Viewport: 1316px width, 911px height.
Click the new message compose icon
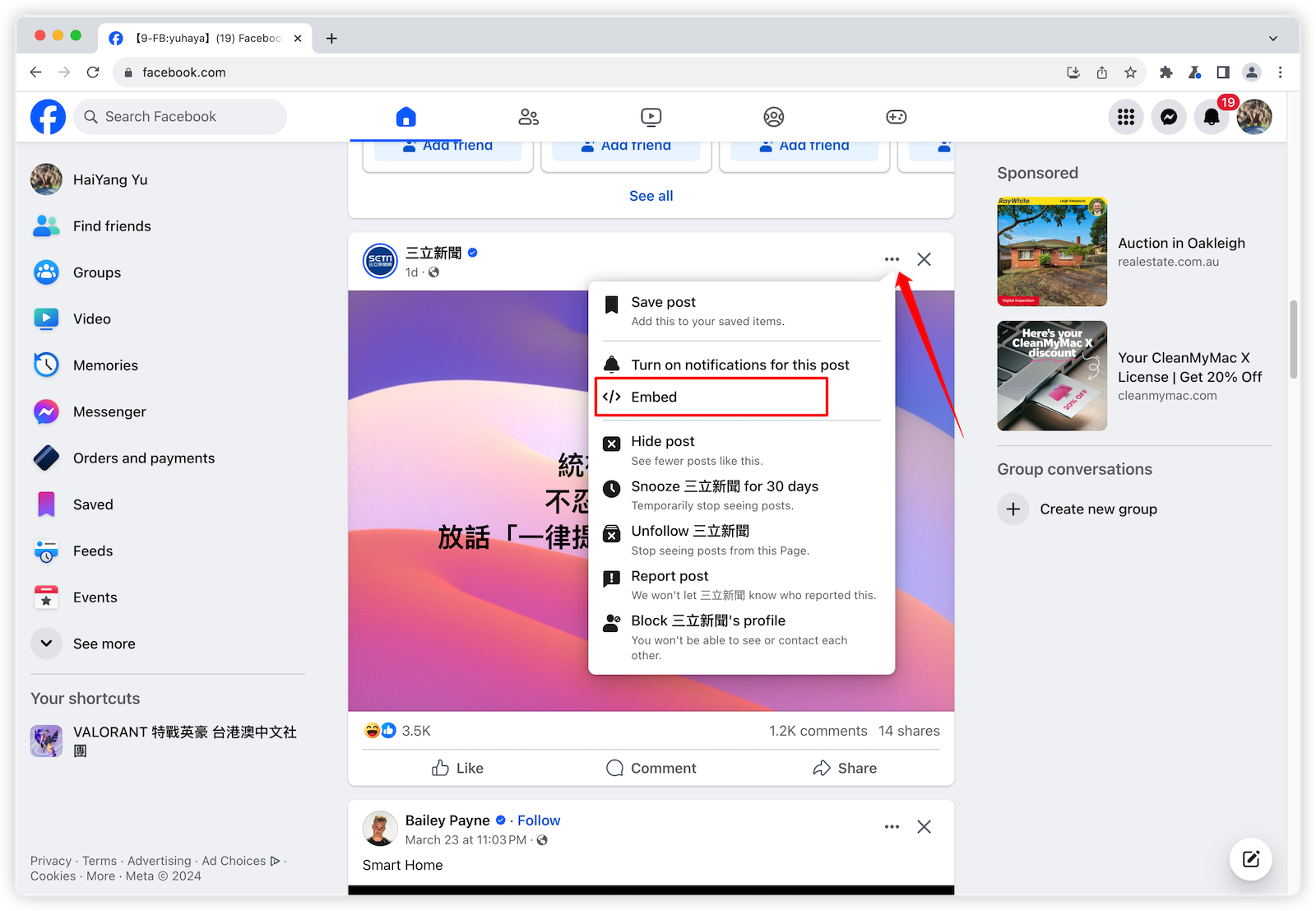click(x=1250, y=859)
